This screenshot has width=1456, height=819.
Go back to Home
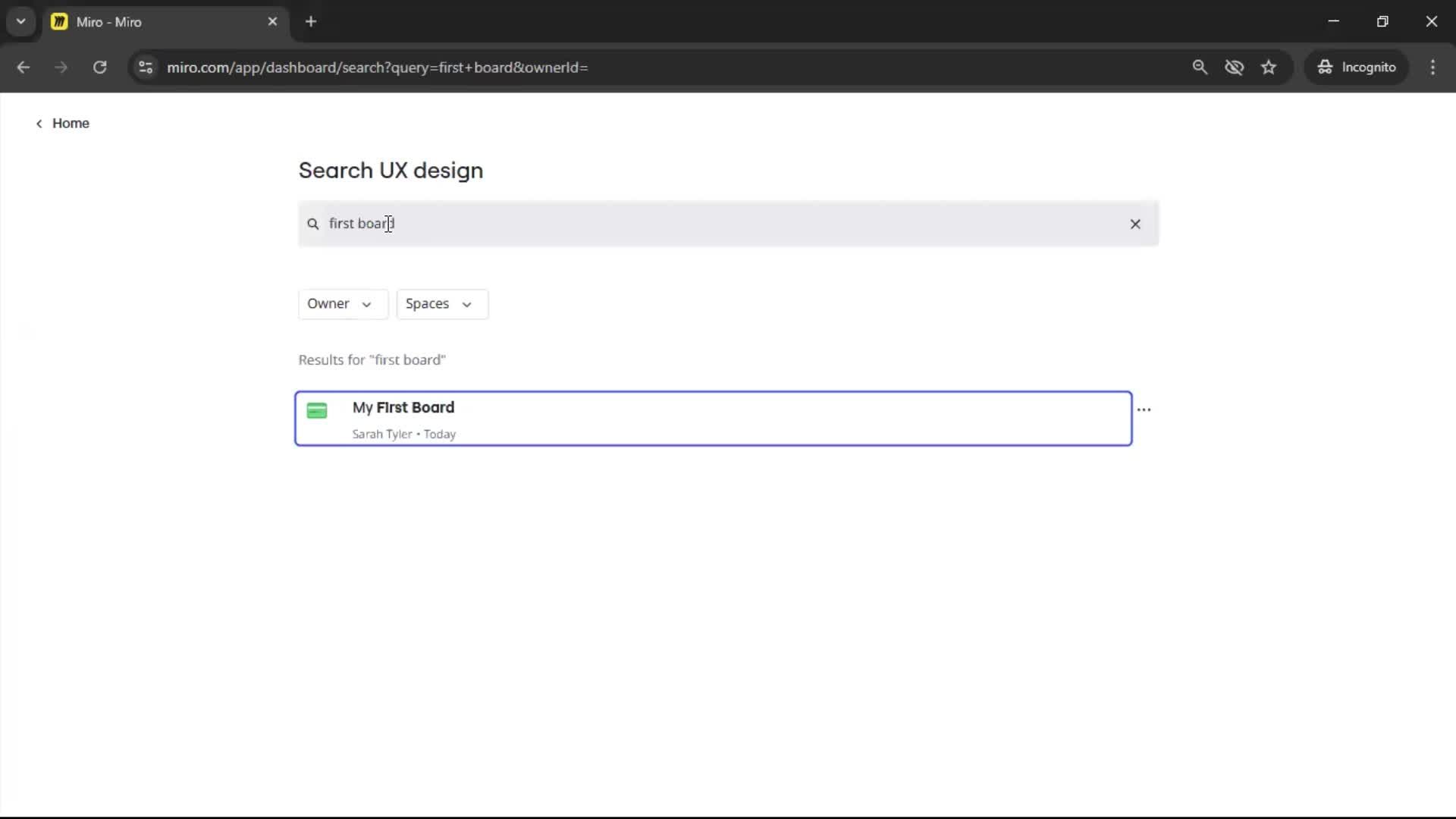coord(62,124)
